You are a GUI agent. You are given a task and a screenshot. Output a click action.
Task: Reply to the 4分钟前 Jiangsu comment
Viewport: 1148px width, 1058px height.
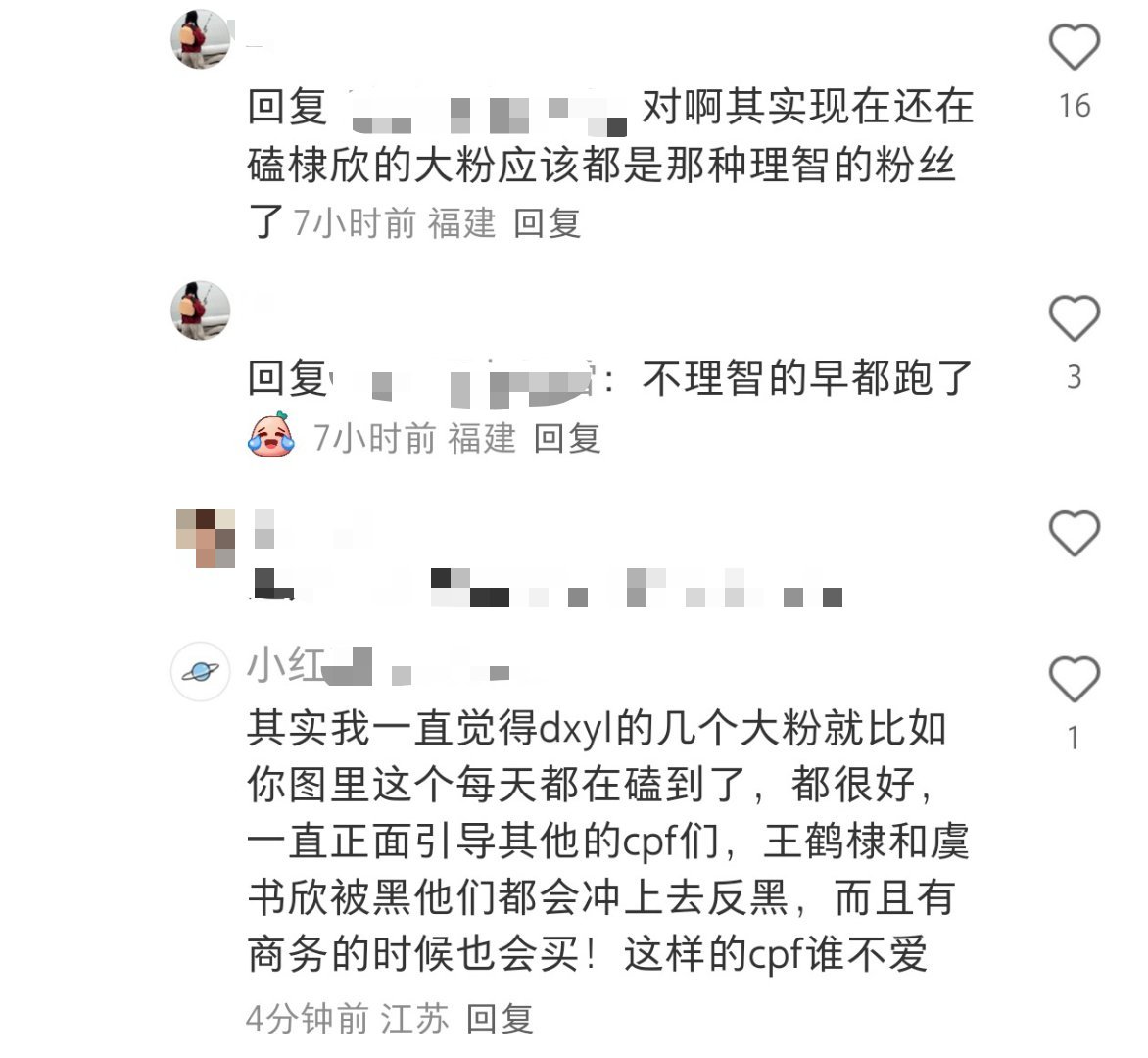point(500,1019)
